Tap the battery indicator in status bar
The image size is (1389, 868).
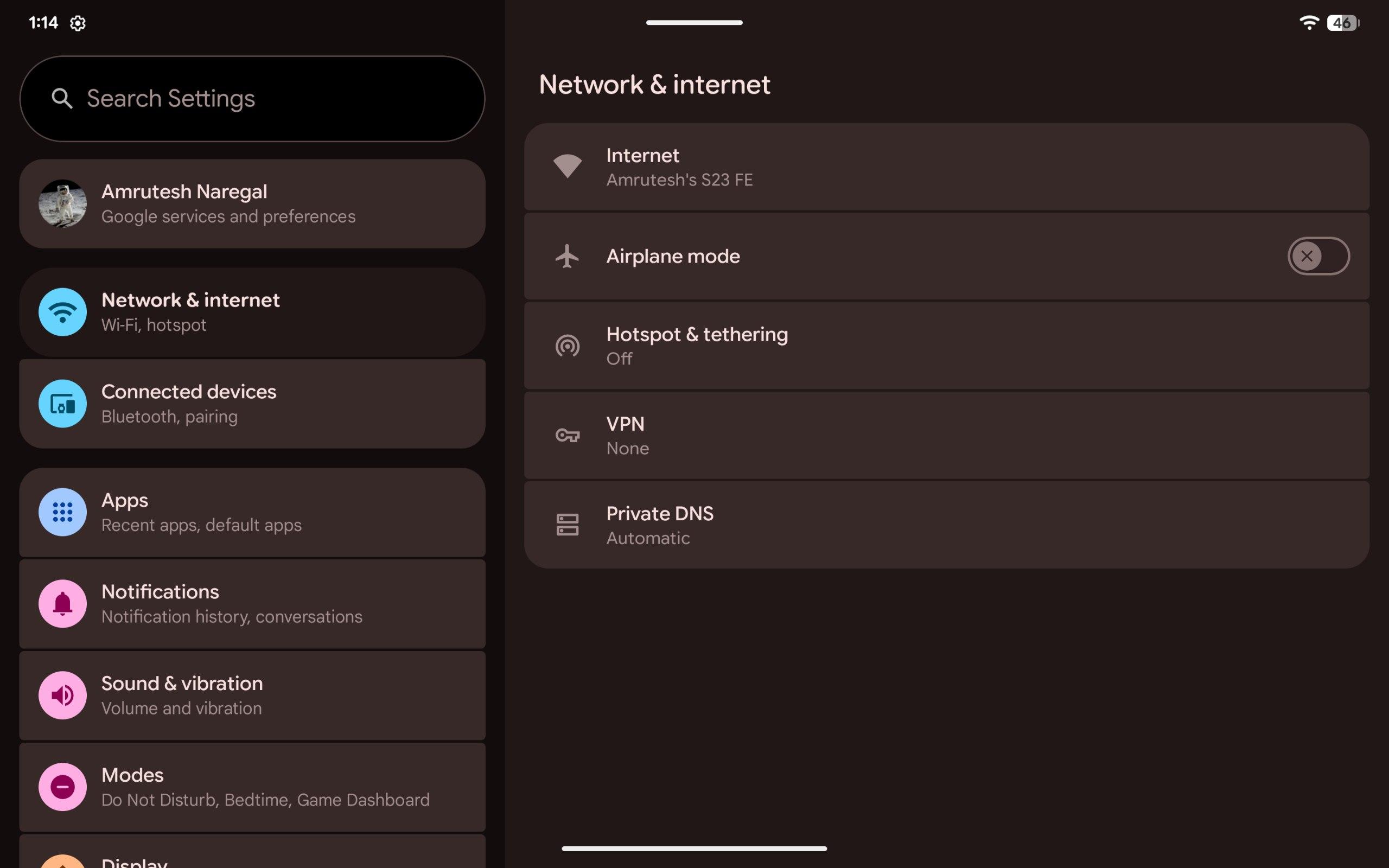click(x=1342, y=23)
